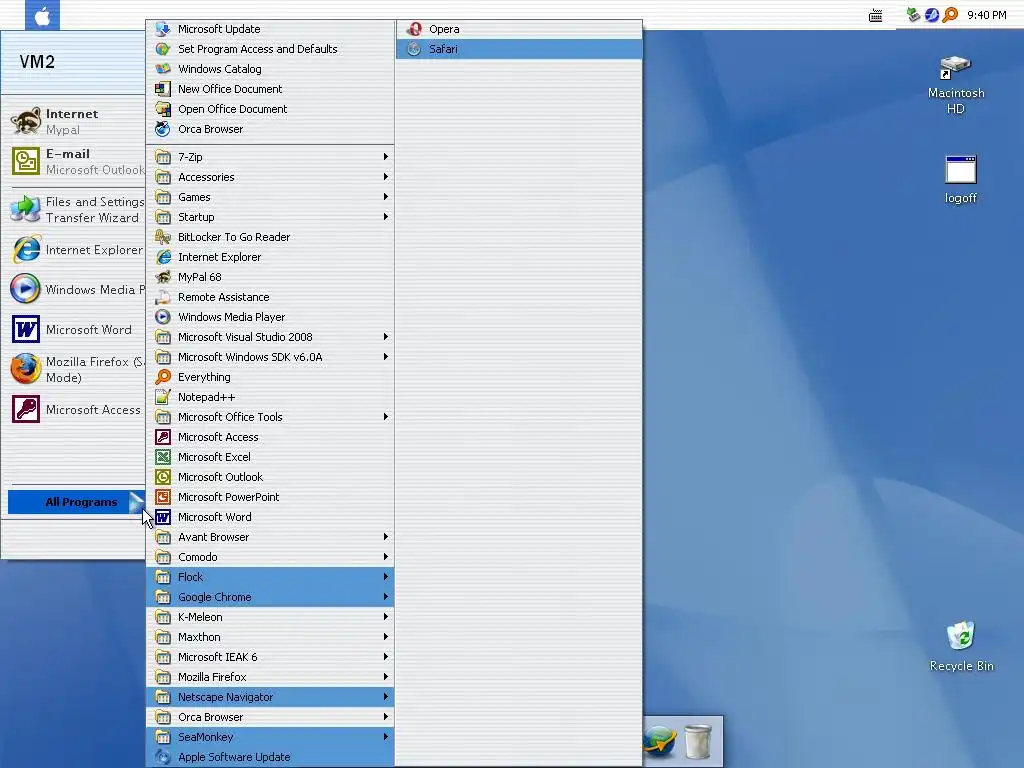
Task: Click the New Office Document icon
Action: click(x=163, y=89)
